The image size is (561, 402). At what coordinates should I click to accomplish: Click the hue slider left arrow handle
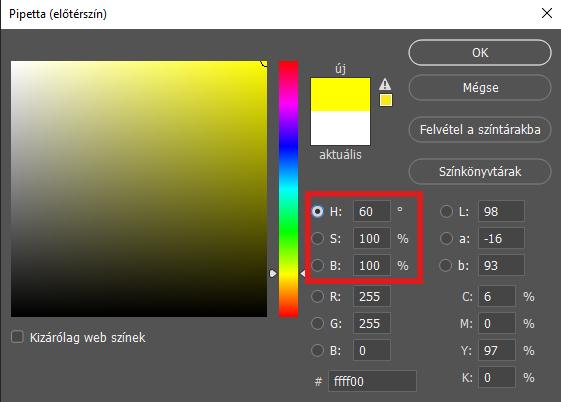[273, 274]
